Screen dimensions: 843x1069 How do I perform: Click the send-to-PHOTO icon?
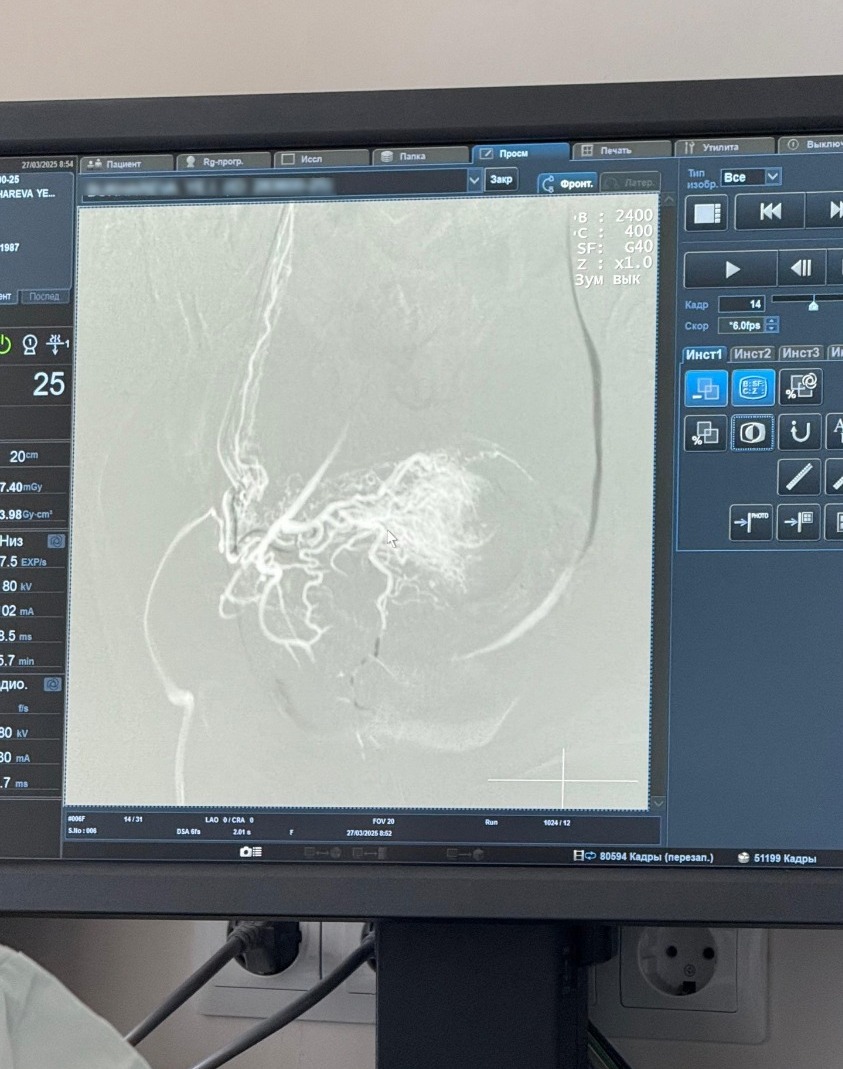(750, 522)
